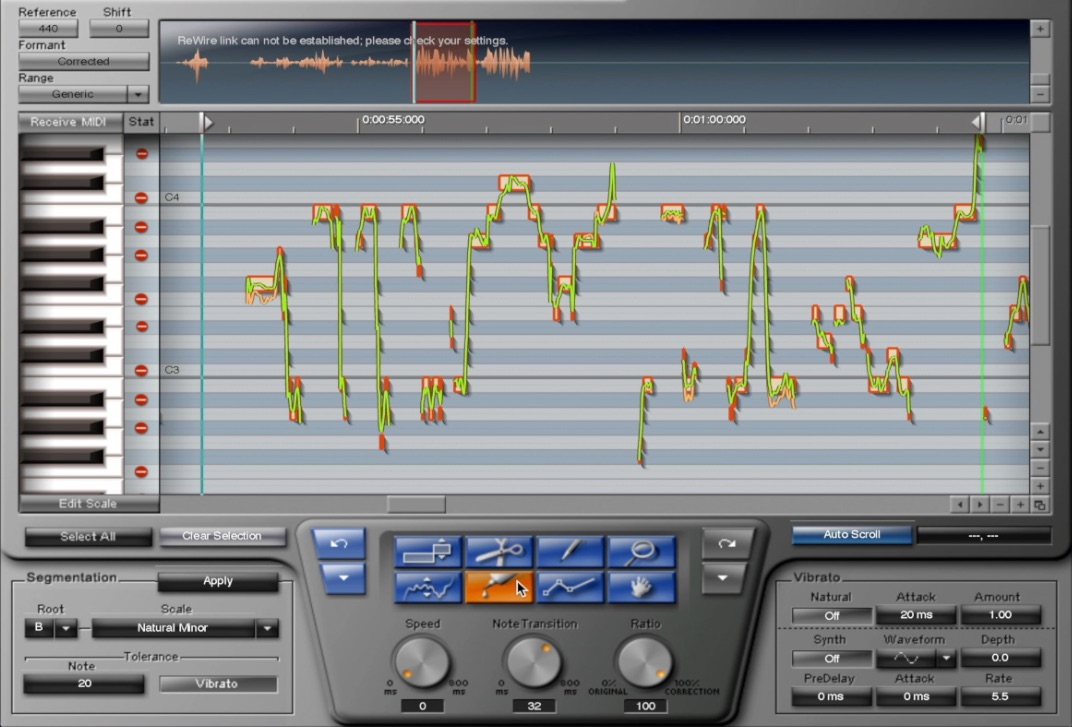Click the fit-to-window zoom icon
This screenshot has height=727, width=1072.
pyautogui.click(x=1039, y=505)
